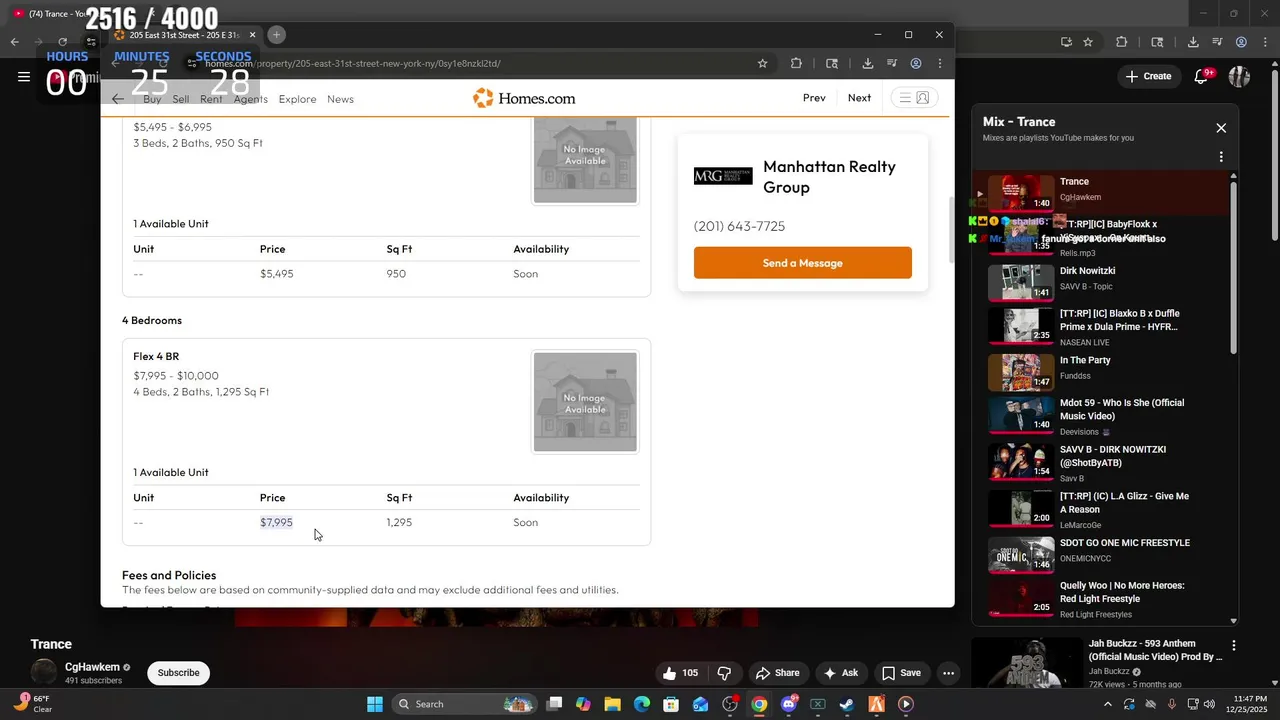
Task: Dislike the Trance video on YouTube
Action: coord(725,673)
